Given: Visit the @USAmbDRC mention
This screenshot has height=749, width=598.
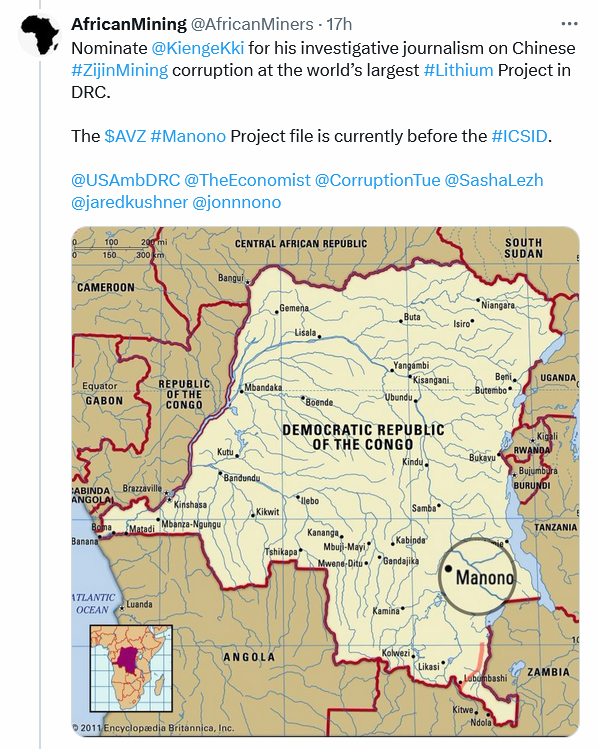Looking at the screenshot, I should 126,180.
